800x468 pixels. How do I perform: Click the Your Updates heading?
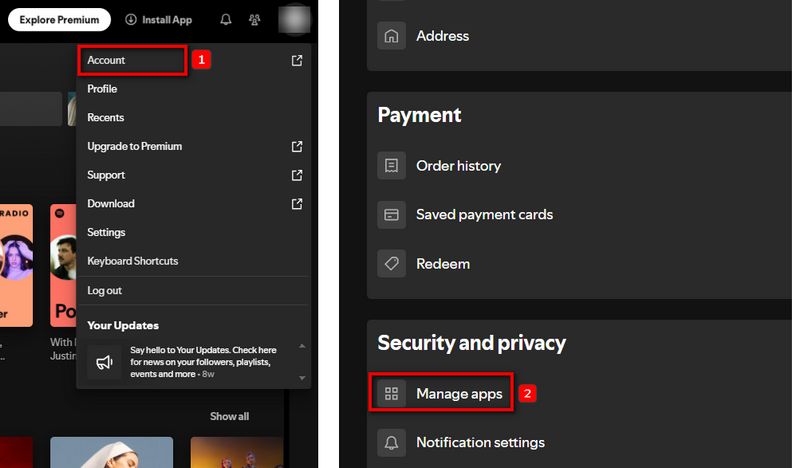[x=123, y=326]
